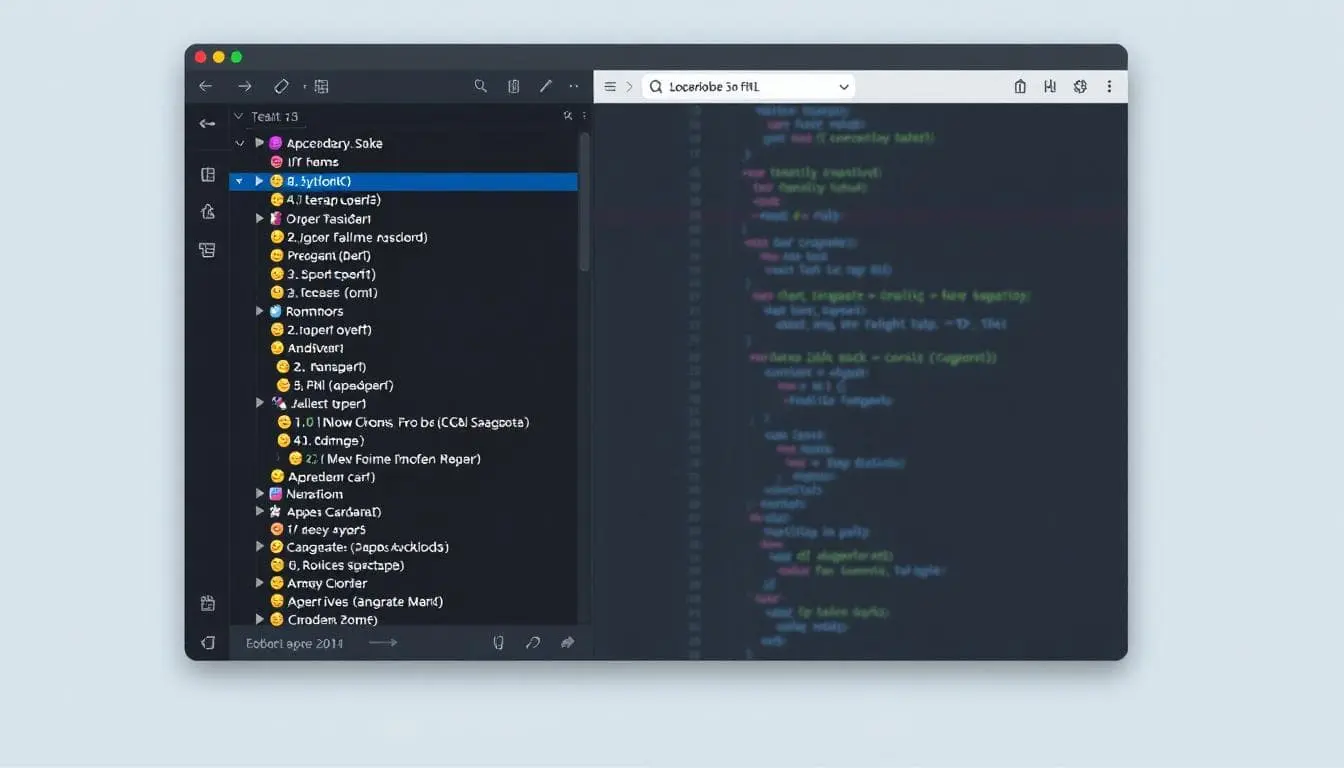Click the Eobact apre 2014 status text

294,643
